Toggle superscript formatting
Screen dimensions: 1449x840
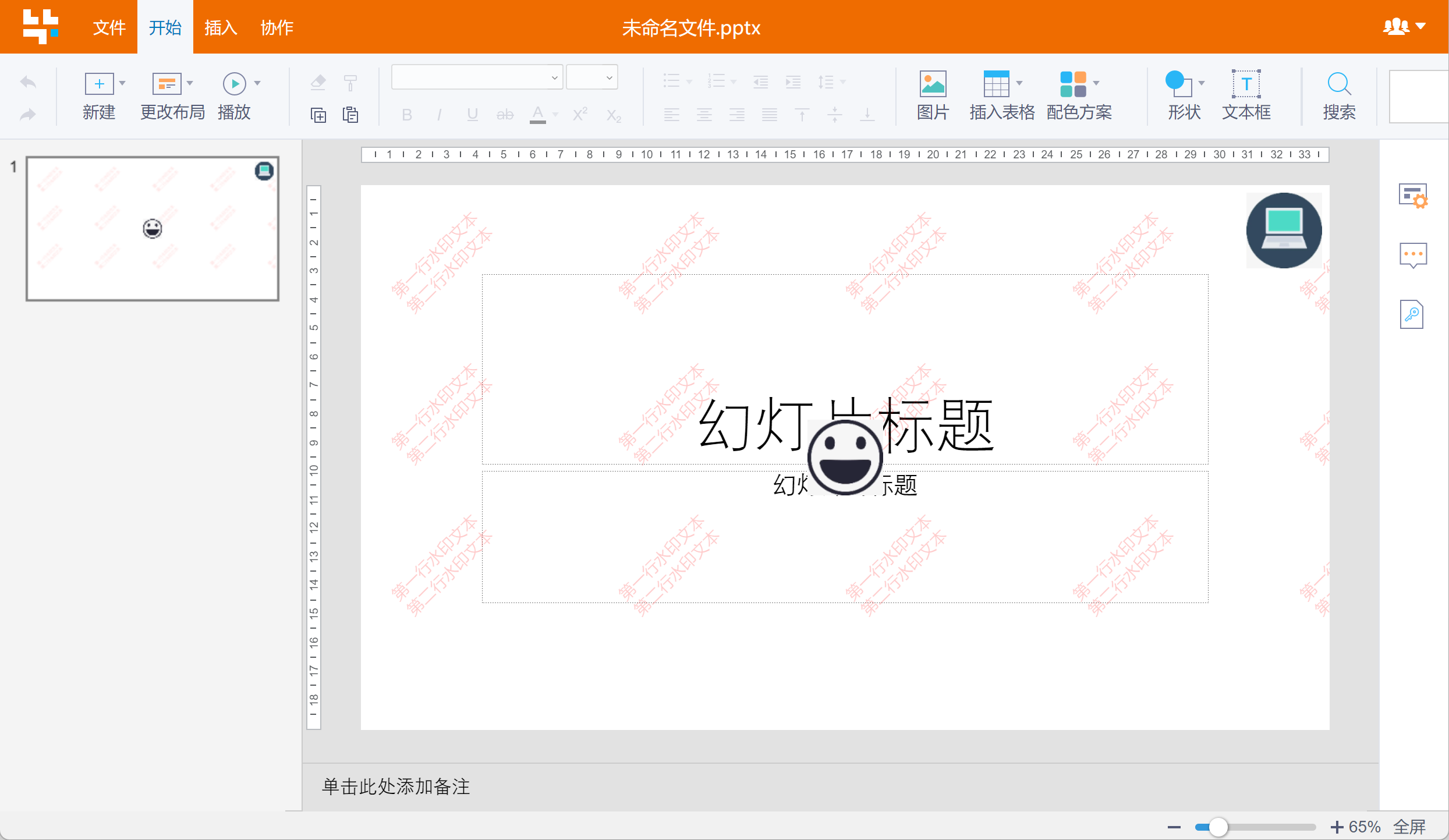click(579, 115)
